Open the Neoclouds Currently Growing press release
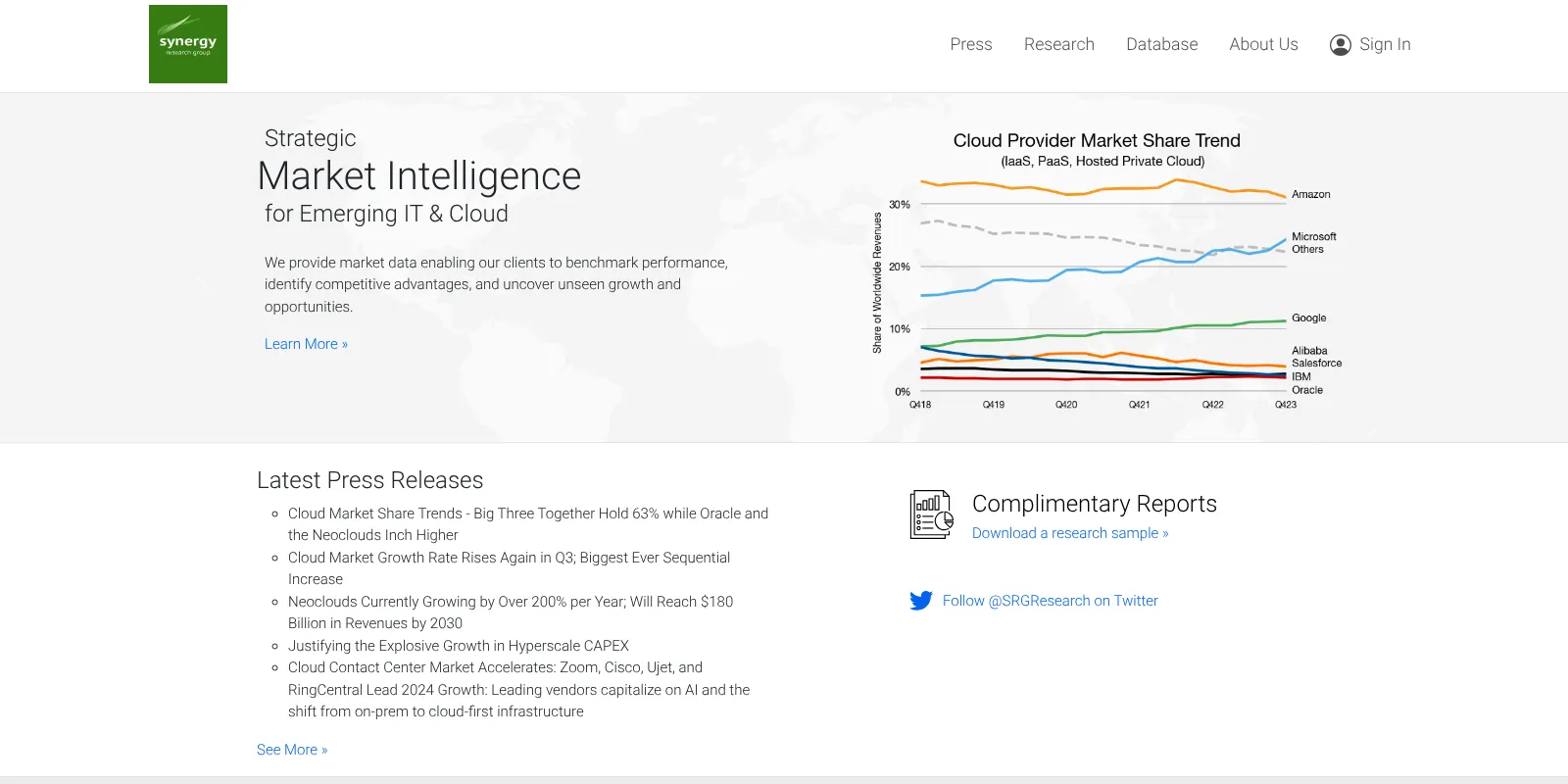1568x784 pixels. 511,612
